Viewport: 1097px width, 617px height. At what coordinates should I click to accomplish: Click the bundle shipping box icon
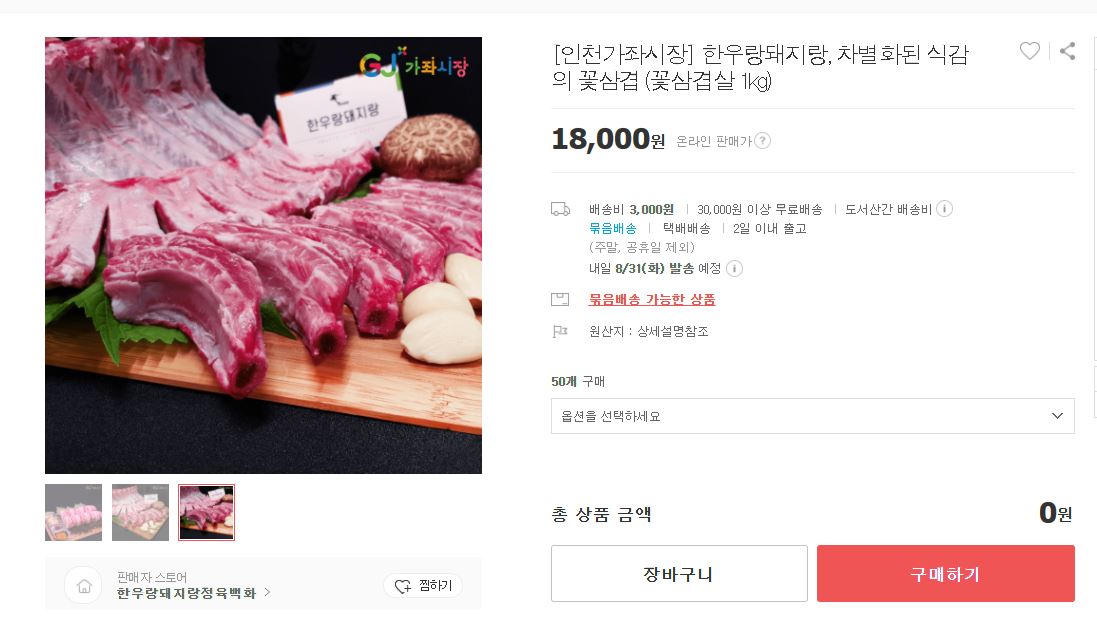coord(560,299)
